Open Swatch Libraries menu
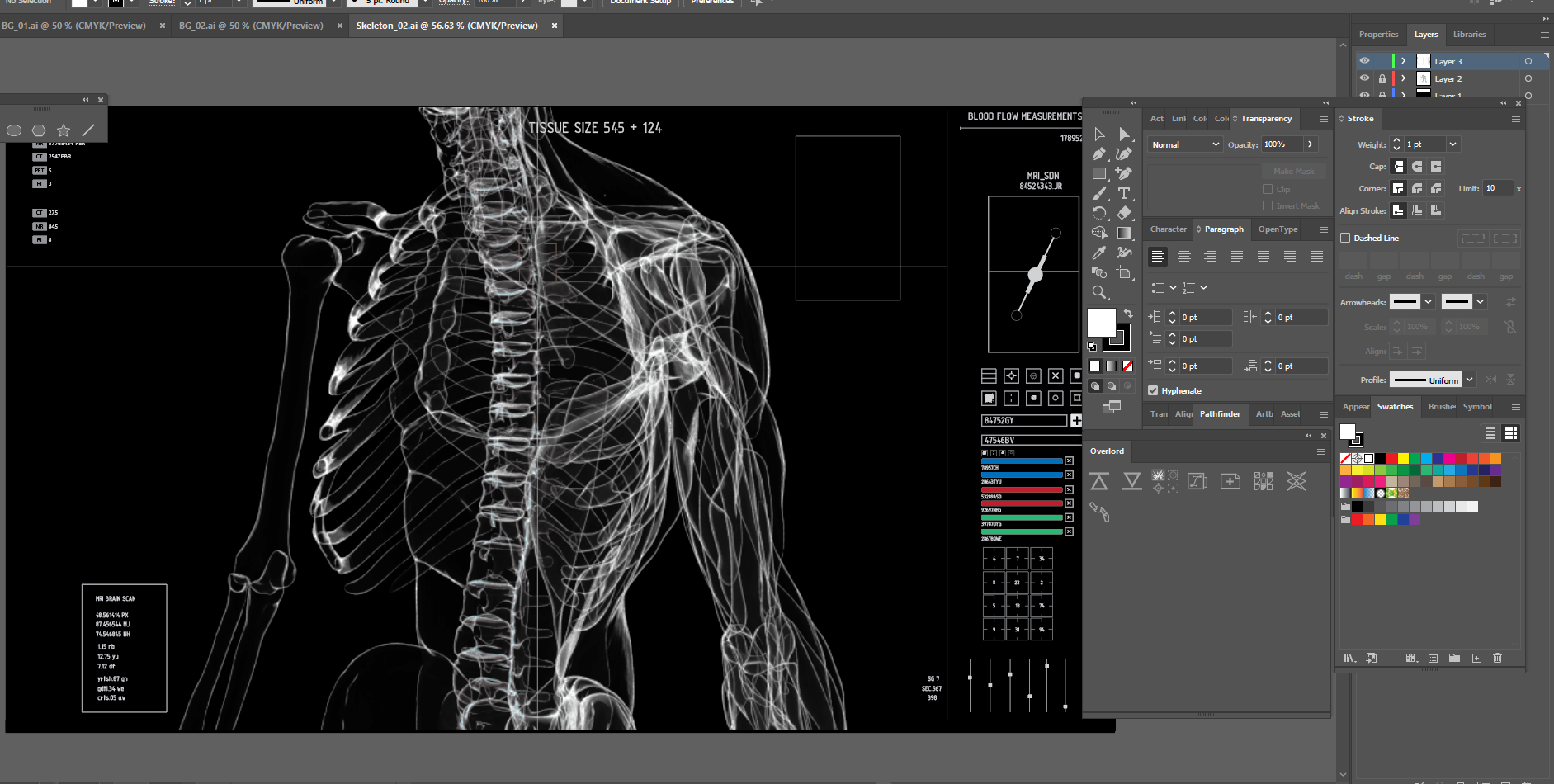 [x=1349, y=658]
